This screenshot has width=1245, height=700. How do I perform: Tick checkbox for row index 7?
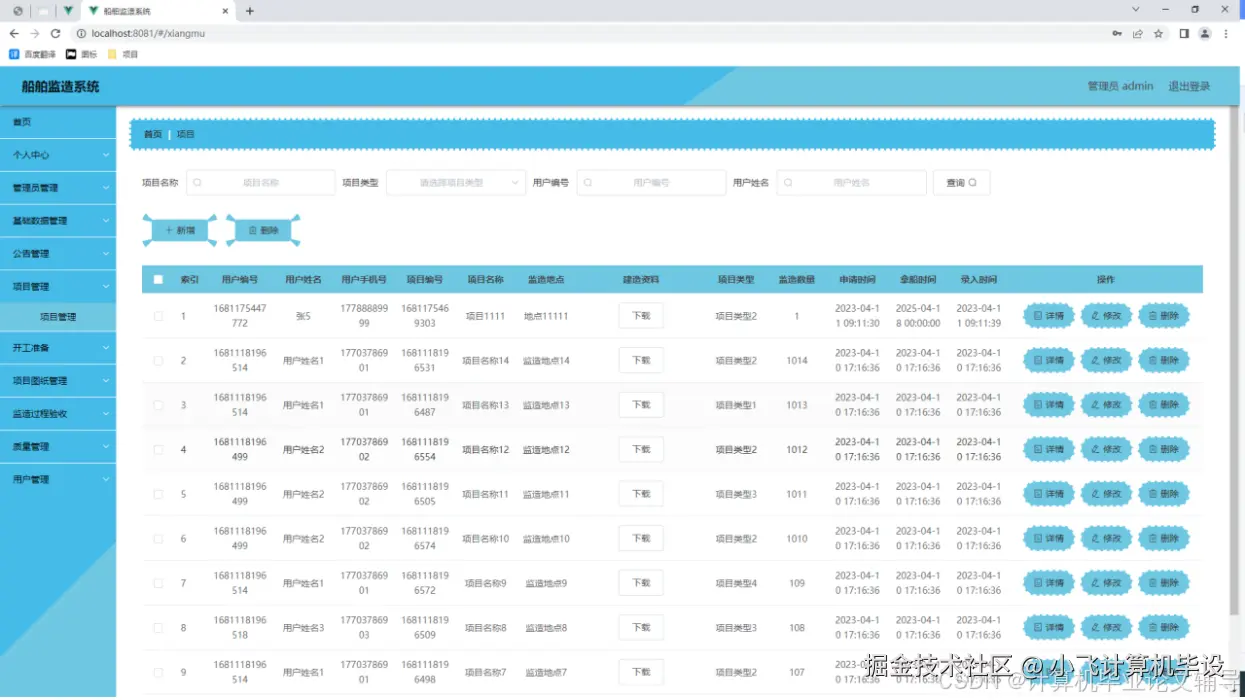[x=158, y=583]
